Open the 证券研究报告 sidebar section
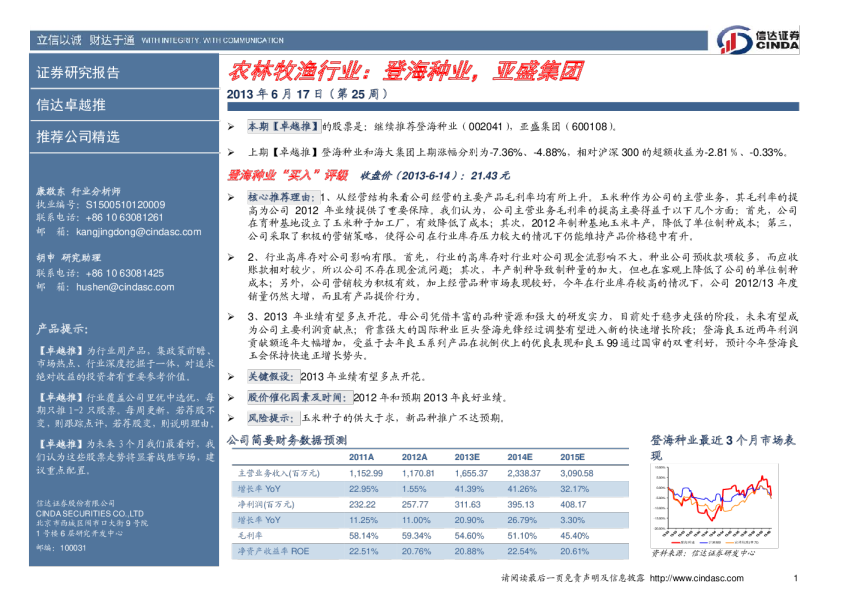The height and width of the screenshot is (595, 842). [78, 72]
